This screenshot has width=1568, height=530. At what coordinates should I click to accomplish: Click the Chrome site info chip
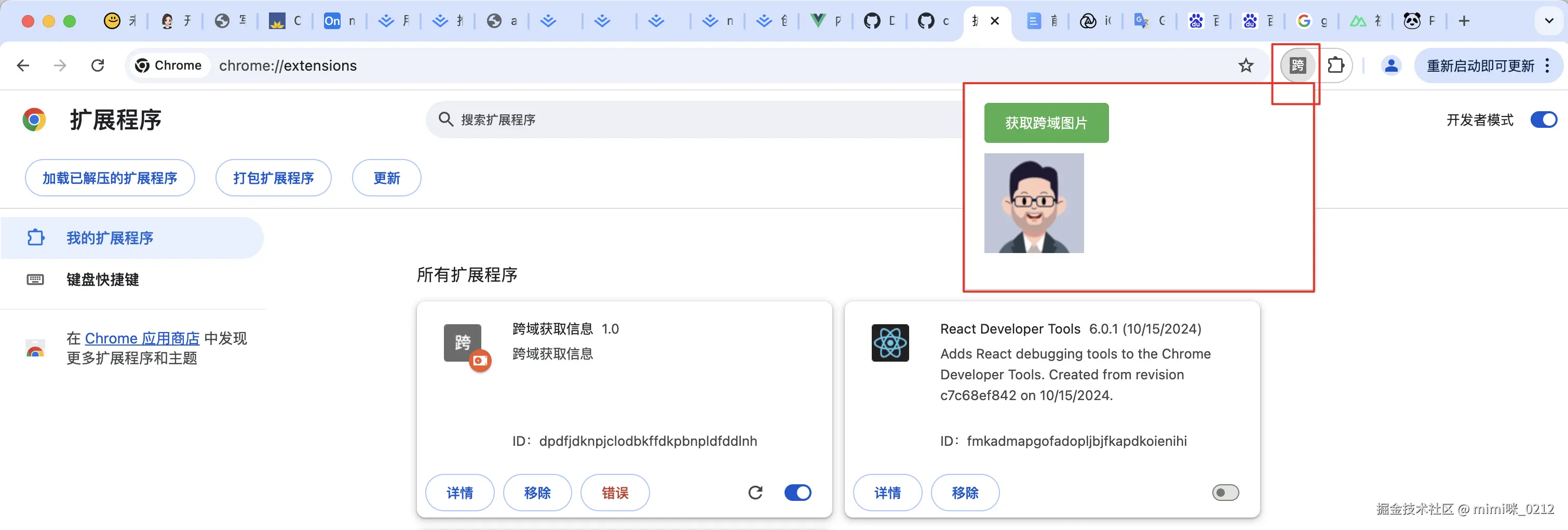point(169,65)
